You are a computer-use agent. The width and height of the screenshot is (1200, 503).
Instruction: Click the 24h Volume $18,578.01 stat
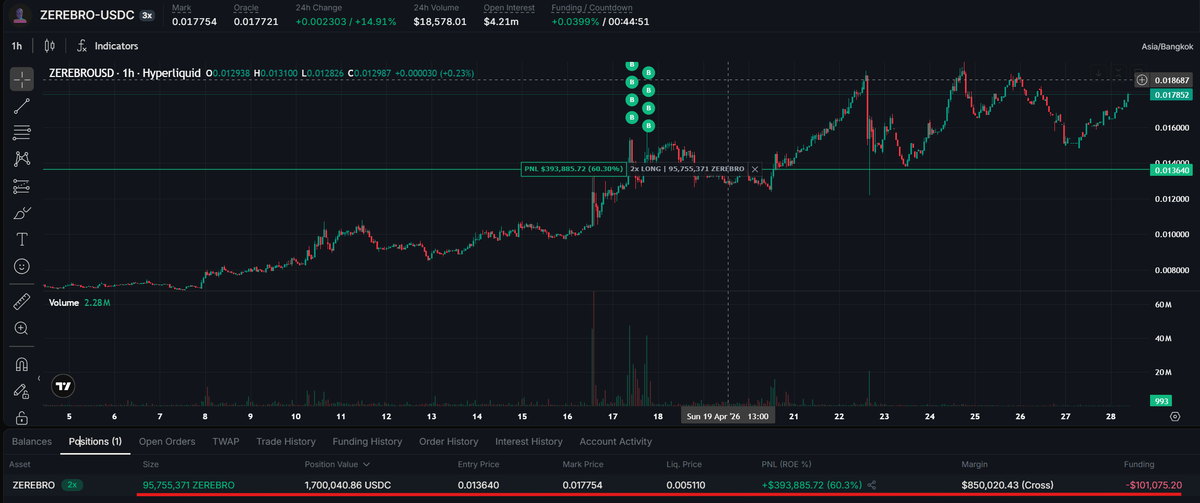(440, 15)
